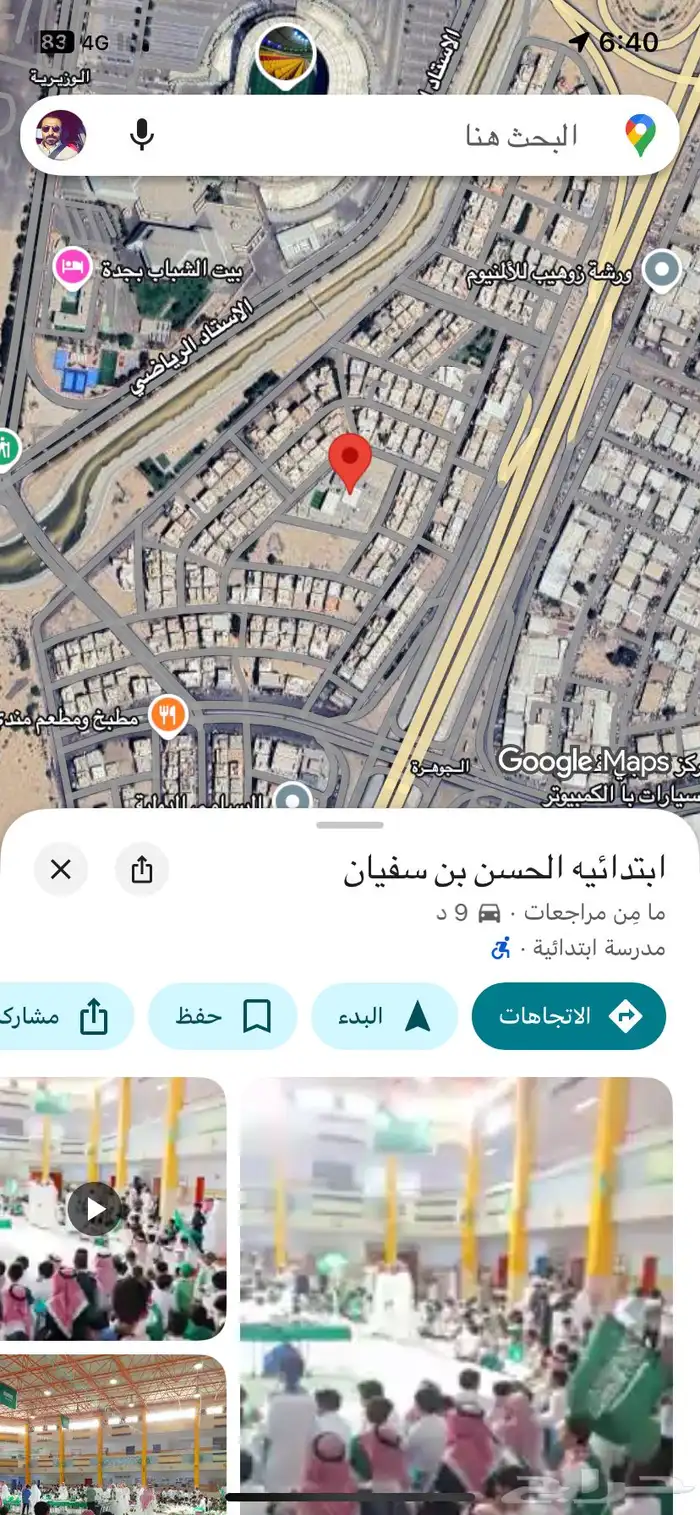This screenshot has height=1515, width=700.
Task: Select the red location pin on map
Action: click(x=350, y=463)
